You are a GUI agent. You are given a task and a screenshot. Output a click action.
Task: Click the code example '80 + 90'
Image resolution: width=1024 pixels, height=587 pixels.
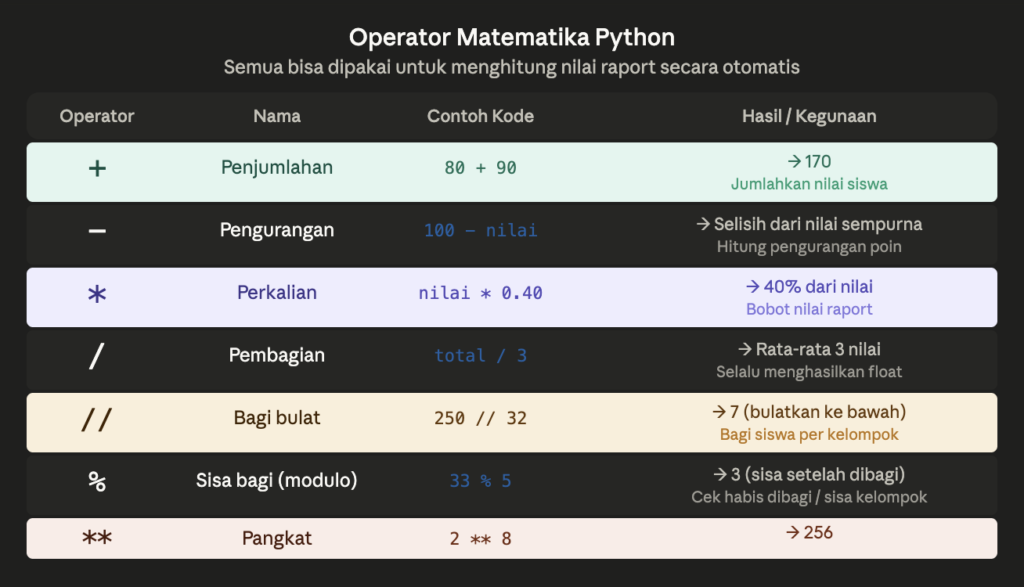tap(480, 168)
